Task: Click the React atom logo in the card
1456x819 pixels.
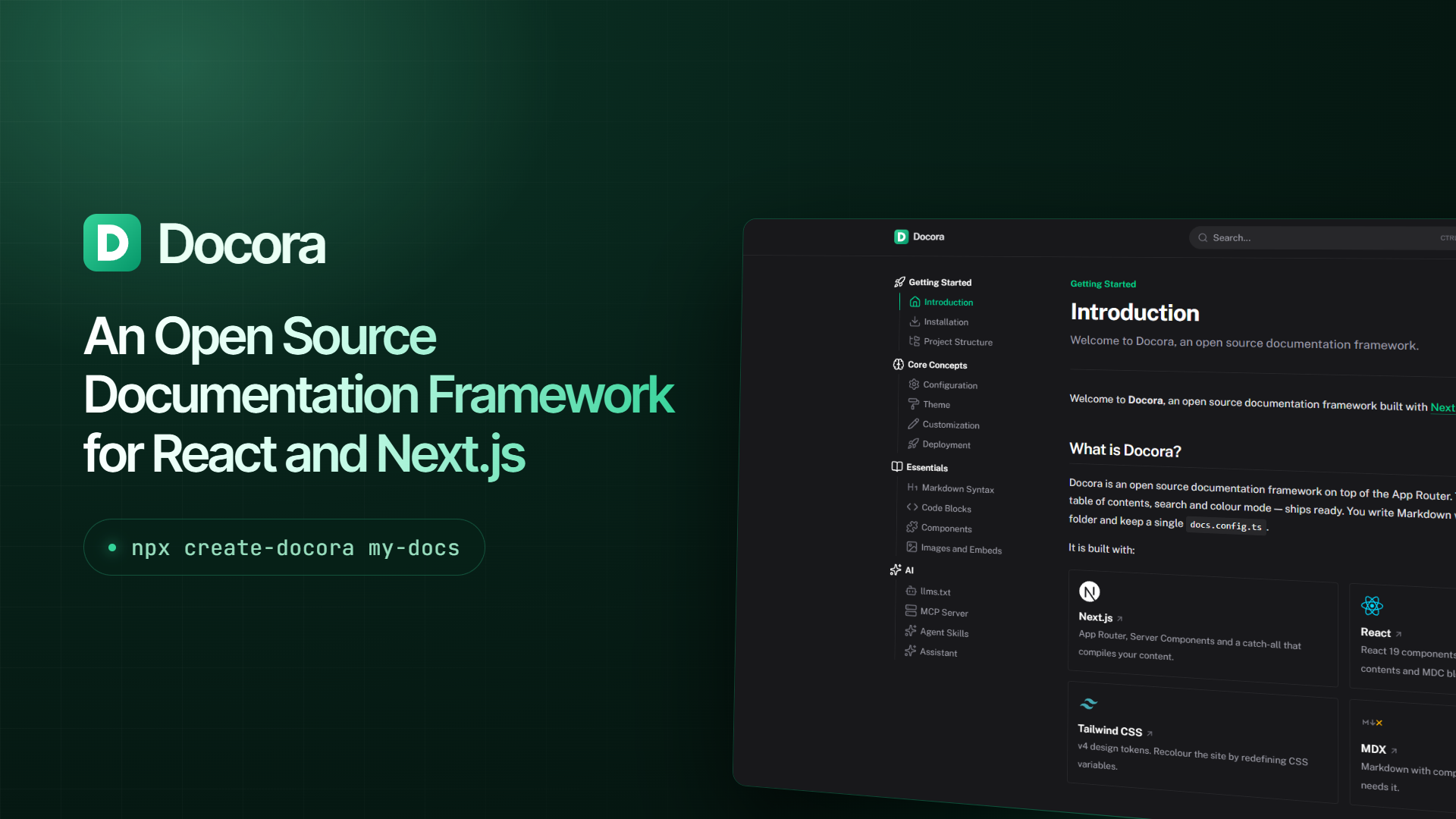Action: [1372, 606]
